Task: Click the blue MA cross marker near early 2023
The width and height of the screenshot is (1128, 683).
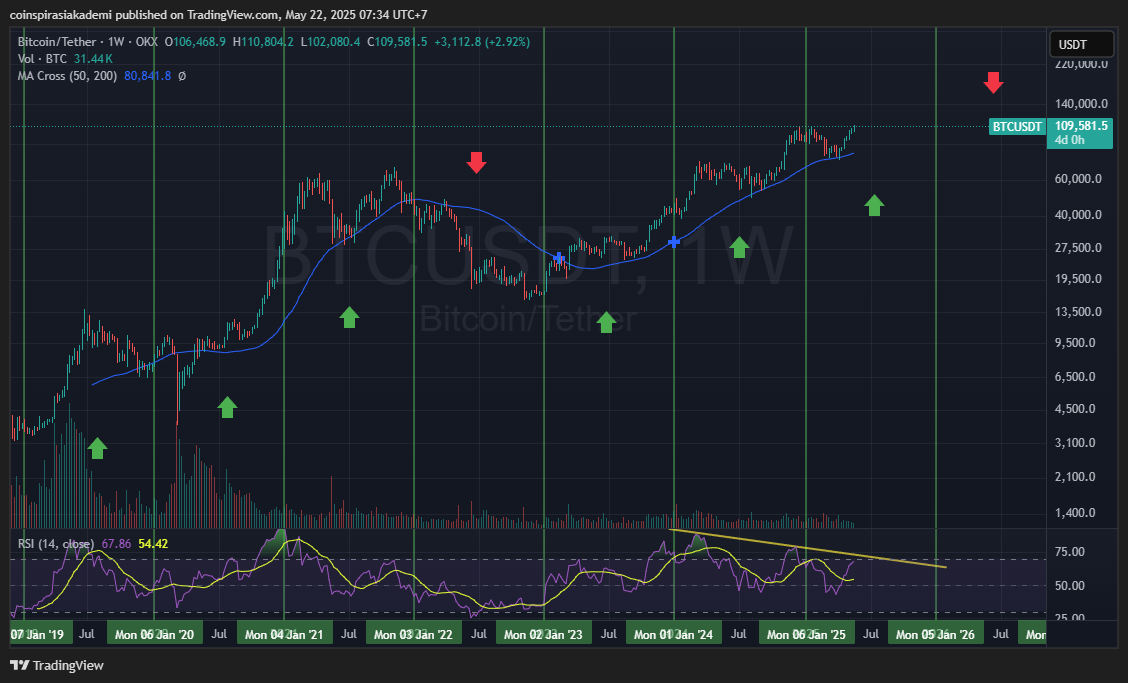Action: pyautogui.click(x=561, y=256)
